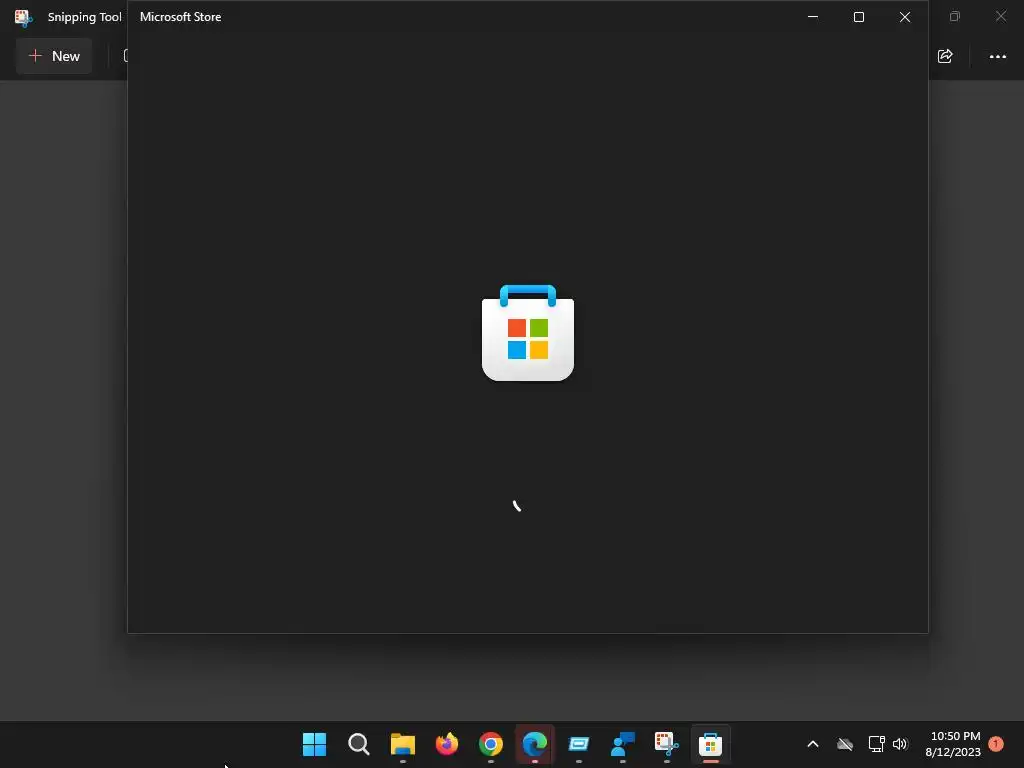Click the Microsoft Store taskbar icon

[x=711, y=744]
